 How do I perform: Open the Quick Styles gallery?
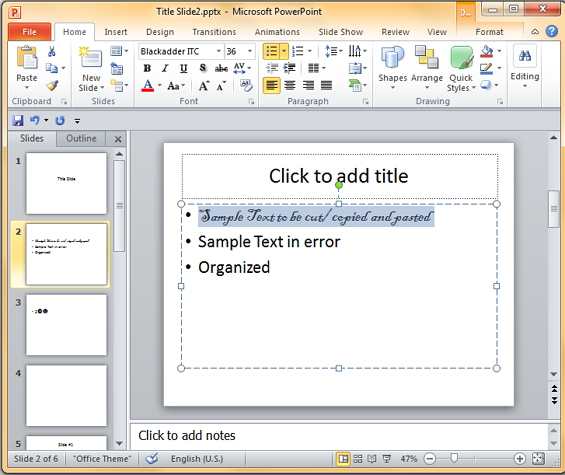[461, 68]
